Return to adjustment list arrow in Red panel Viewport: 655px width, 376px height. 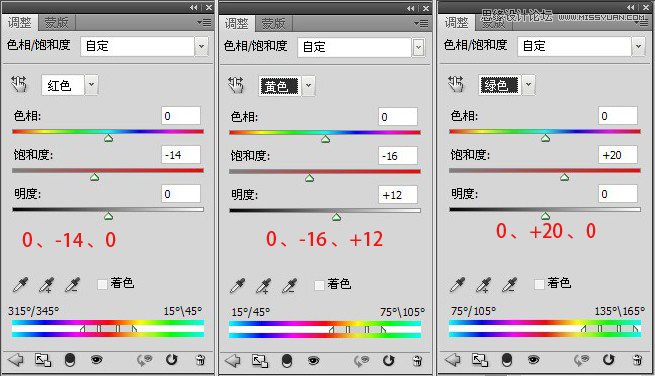point(16,360)
